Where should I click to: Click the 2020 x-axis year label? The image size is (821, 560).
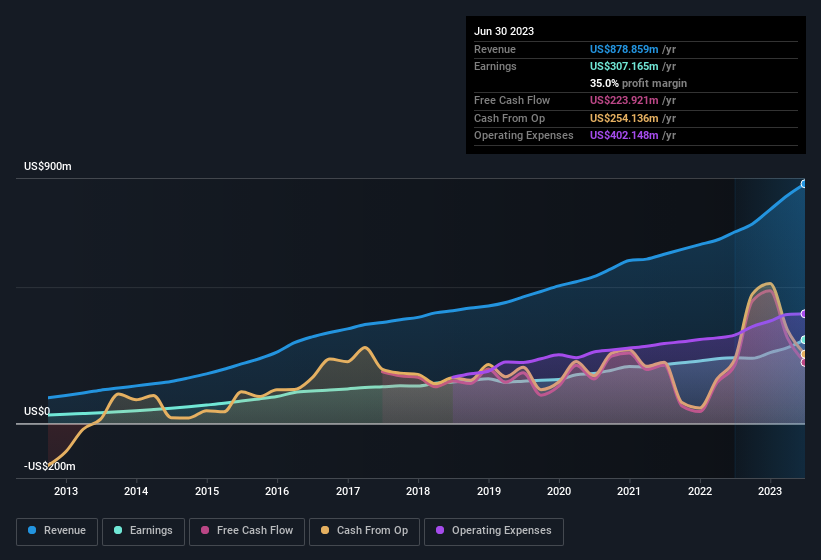click(559, 491)
